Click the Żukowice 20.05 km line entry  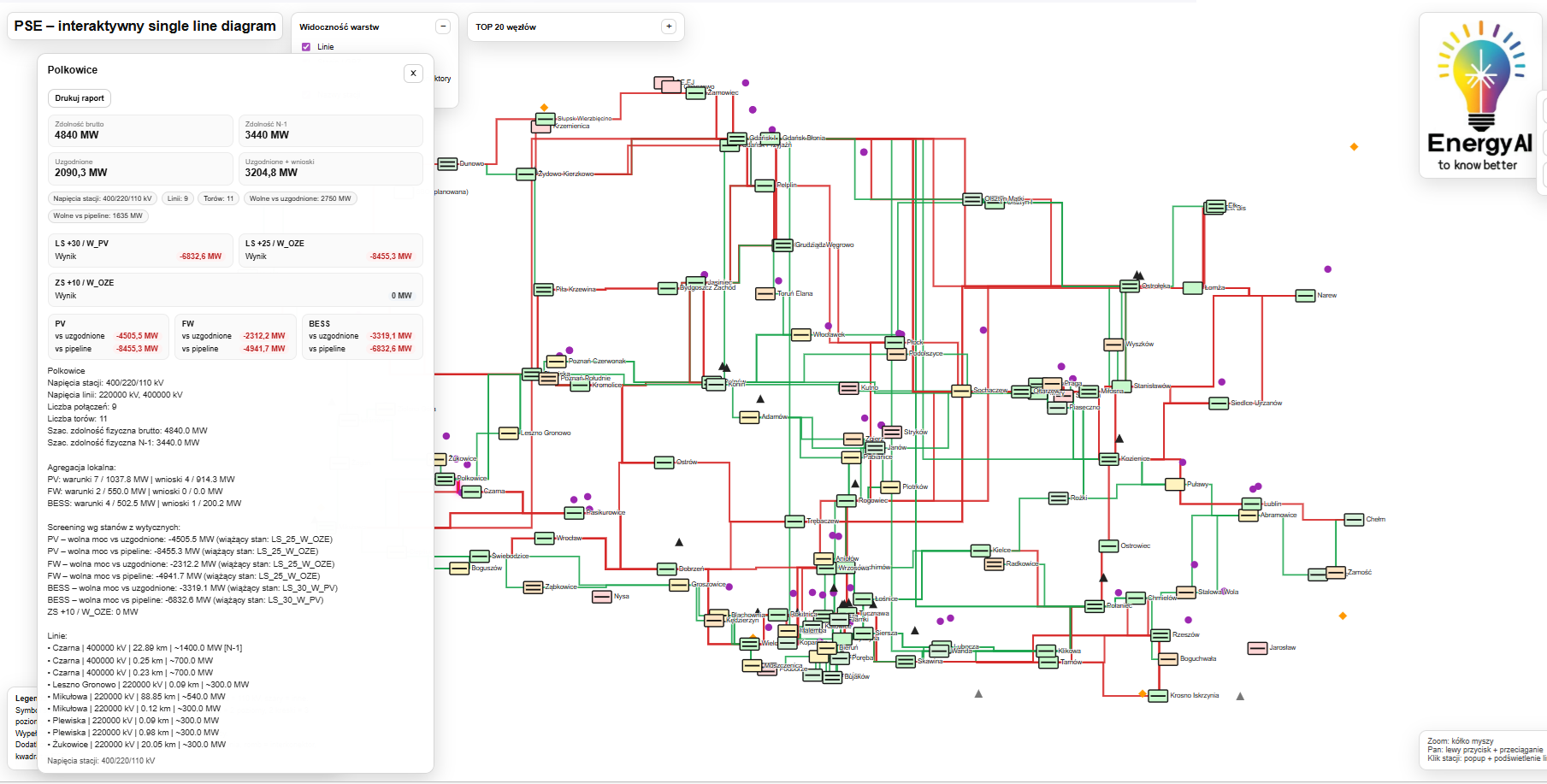tap(137, 745)
